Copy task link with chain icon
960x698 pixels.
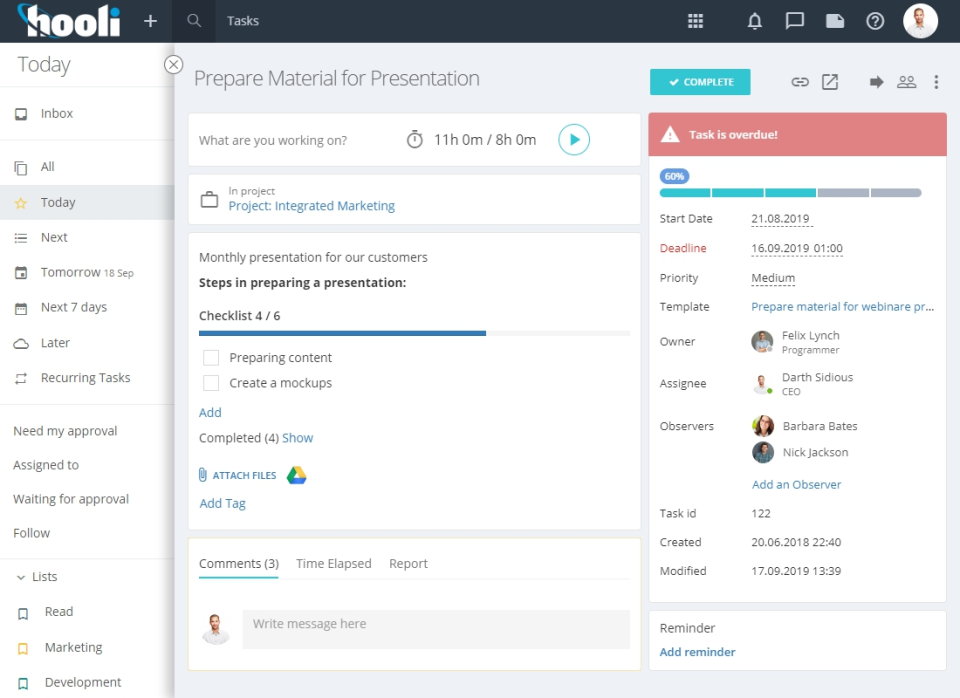(800, 82)
